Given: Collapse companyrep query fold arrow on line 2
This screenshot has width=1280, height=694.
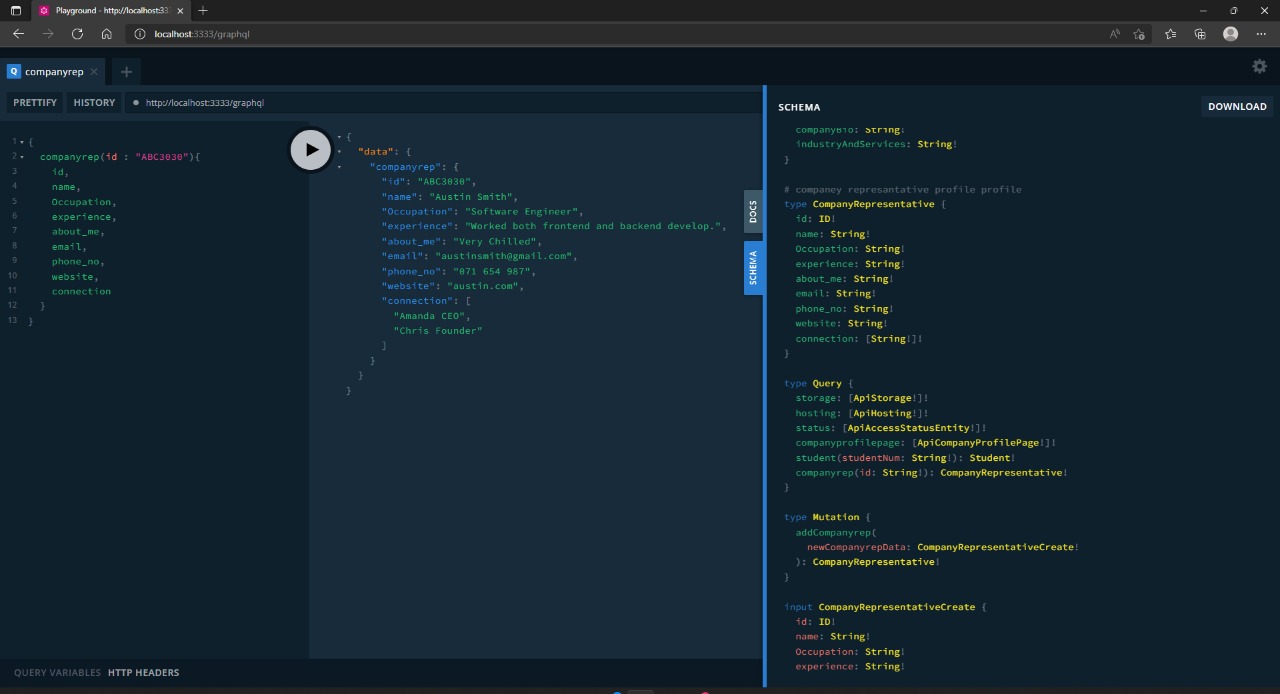Looking at the screenshot, I should point(22,157).
